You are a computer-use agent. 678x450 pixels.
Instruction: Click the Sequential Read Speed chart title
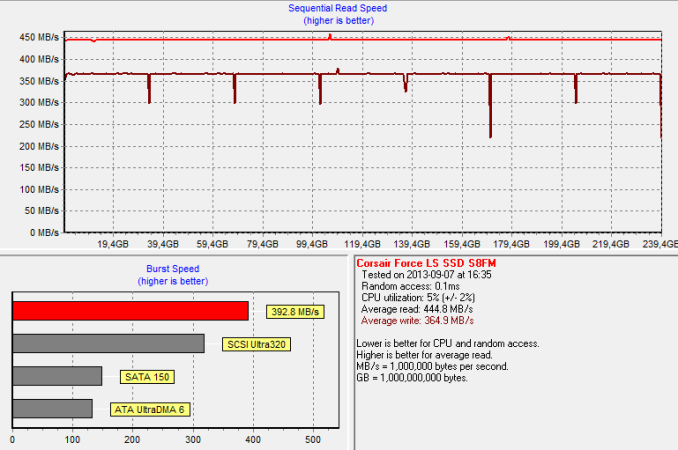coord(338,8)
